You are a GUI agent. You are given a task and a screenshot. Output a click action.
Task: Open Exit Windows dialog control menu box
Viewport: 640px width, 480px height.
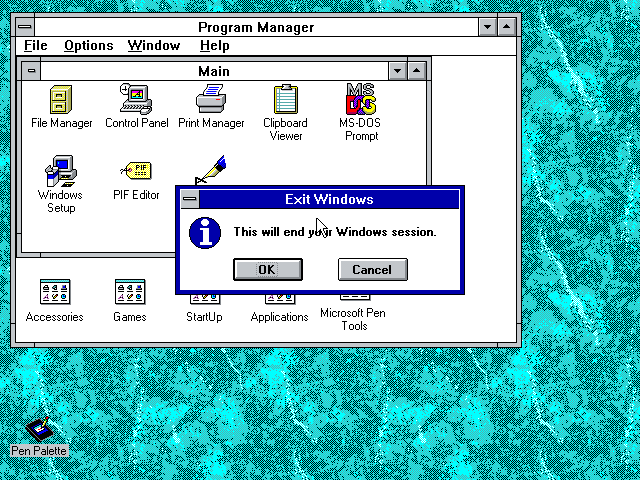(190, 199)
